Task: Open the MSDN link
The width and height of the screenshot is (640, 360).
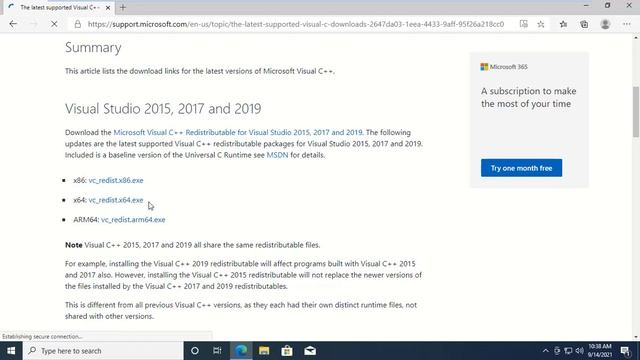Action: pyautogui.click(x=277, y=155)
